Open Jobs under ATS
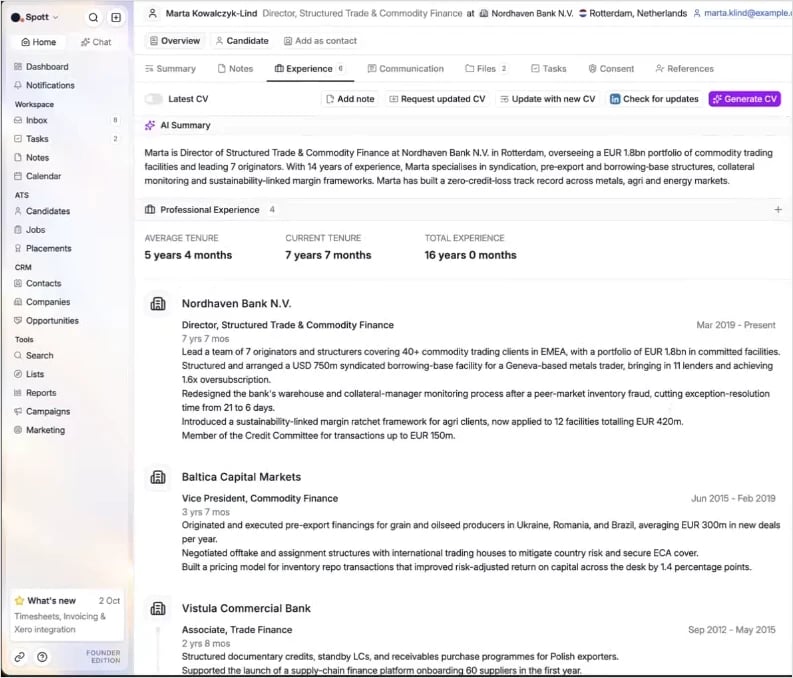This screenshot has width=793, height=678. click(x=30, y=230)
